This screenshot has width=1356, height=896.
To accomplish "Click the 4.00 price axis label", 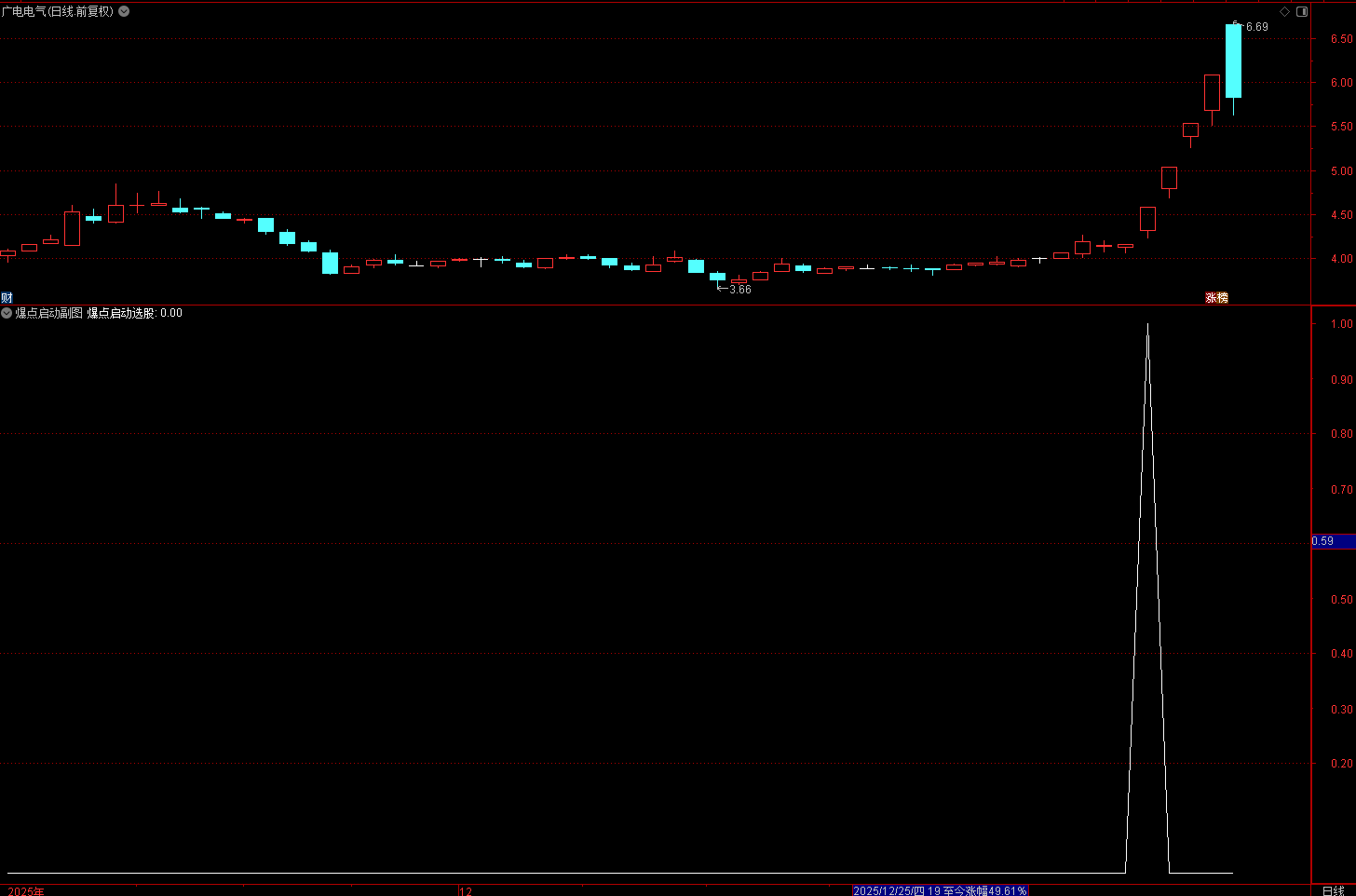I will tap(1341, 259).
